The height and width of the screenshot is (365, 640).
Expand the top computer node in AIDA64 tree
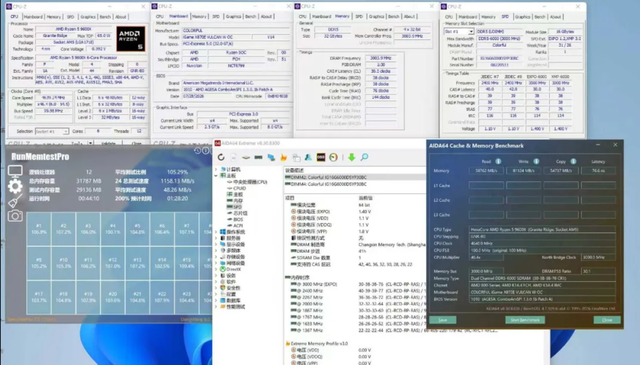(216, 169)
